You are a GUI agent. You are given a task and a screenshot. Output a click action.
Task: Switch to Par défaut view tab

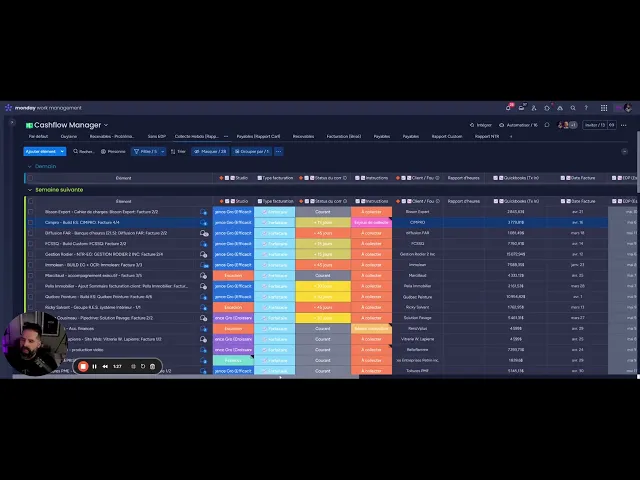pyautogui.click(x=38, y=136)
